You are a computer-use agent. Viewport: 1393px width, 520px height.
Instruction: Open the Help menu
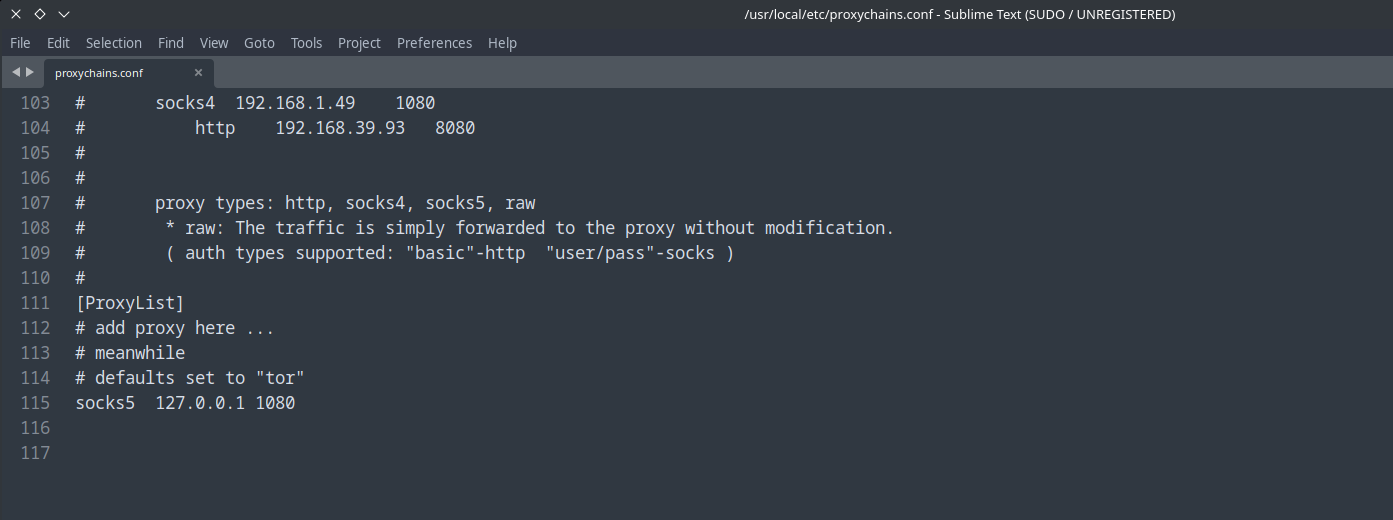pos(502,43)
